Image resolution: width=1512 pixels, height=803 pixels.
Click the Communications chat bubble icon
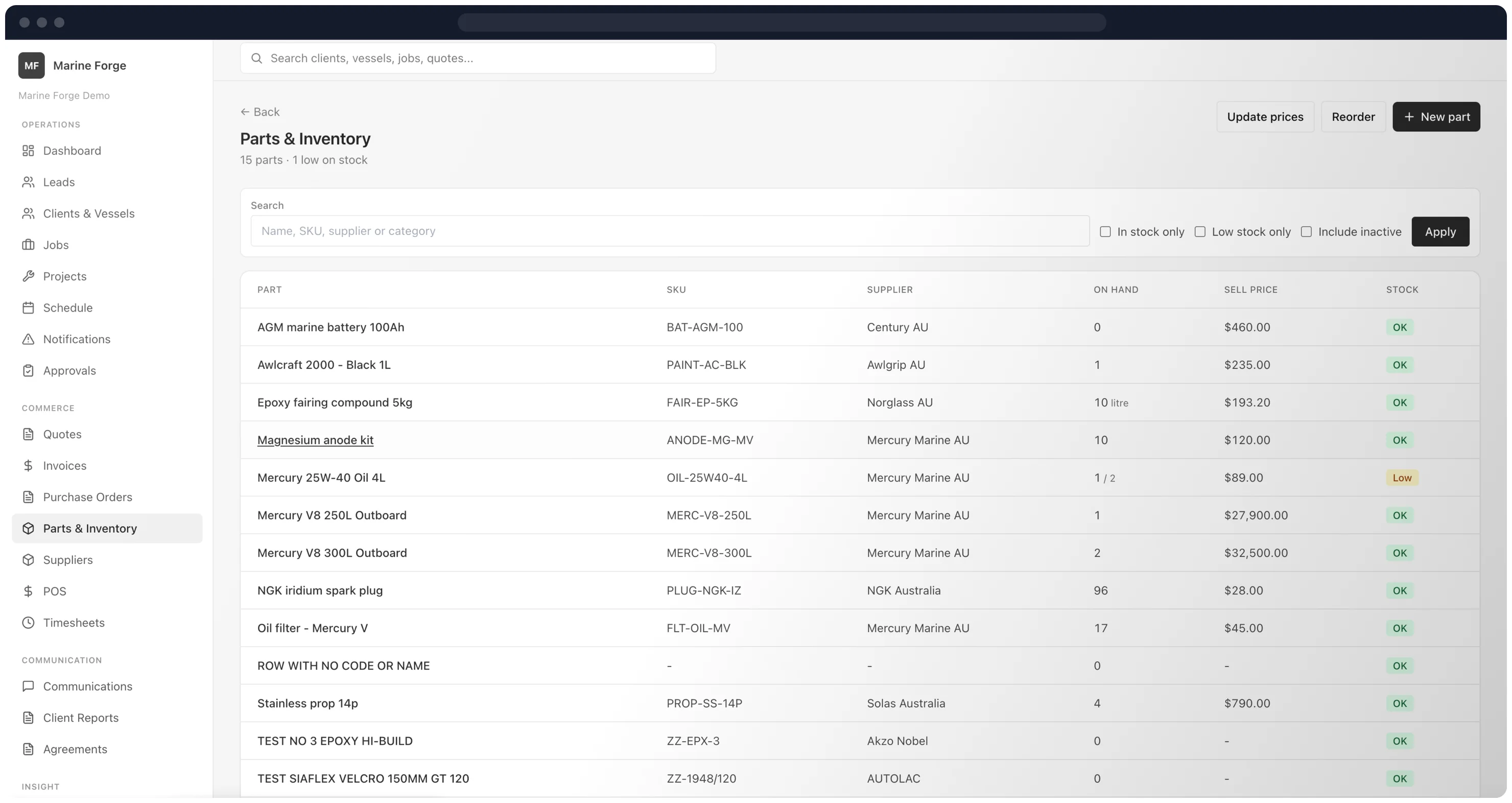[28, 686]
